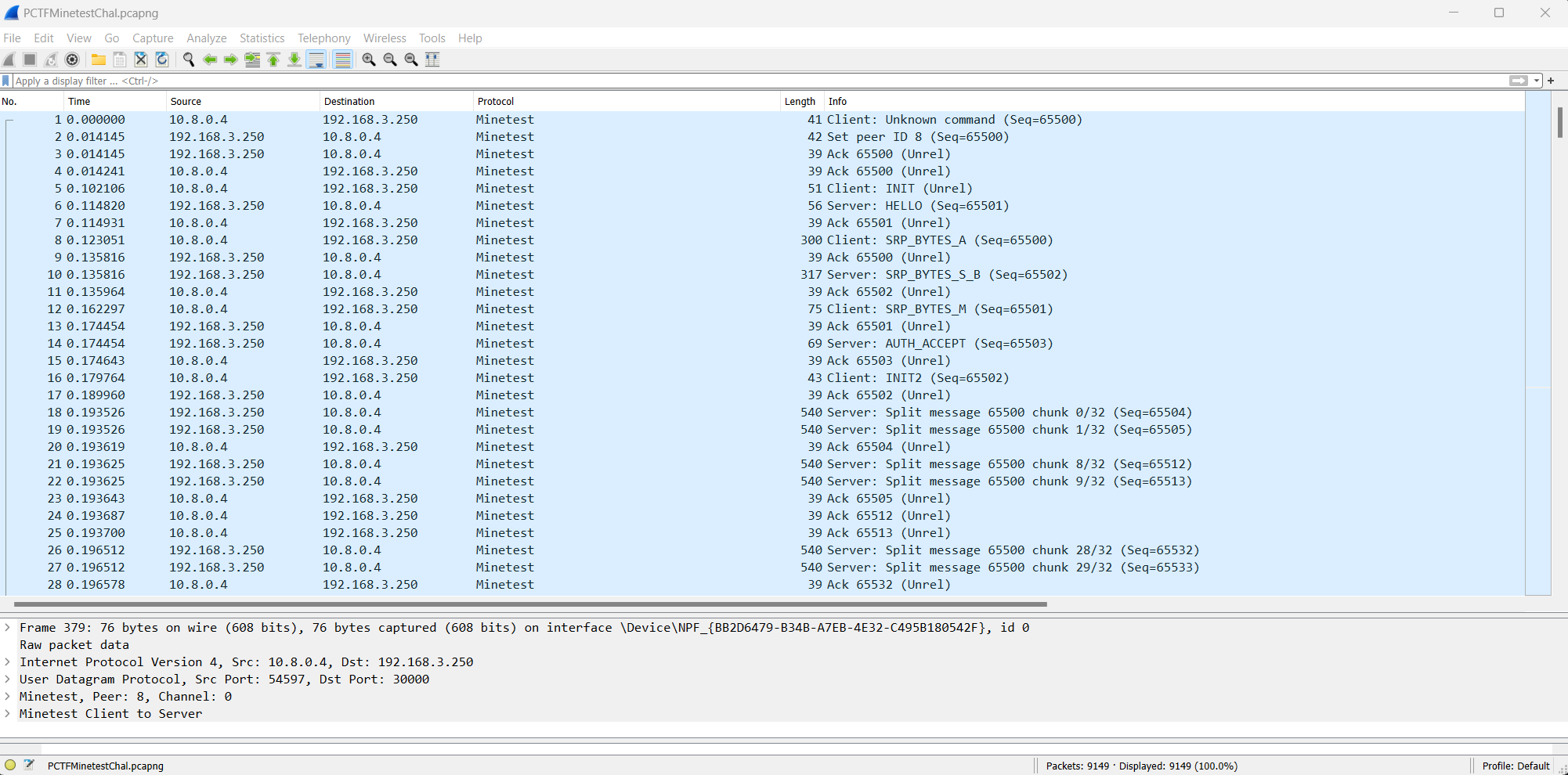Close this capture file icon
This screenshot has height=775, width=1568.
(x=141, y=59)
